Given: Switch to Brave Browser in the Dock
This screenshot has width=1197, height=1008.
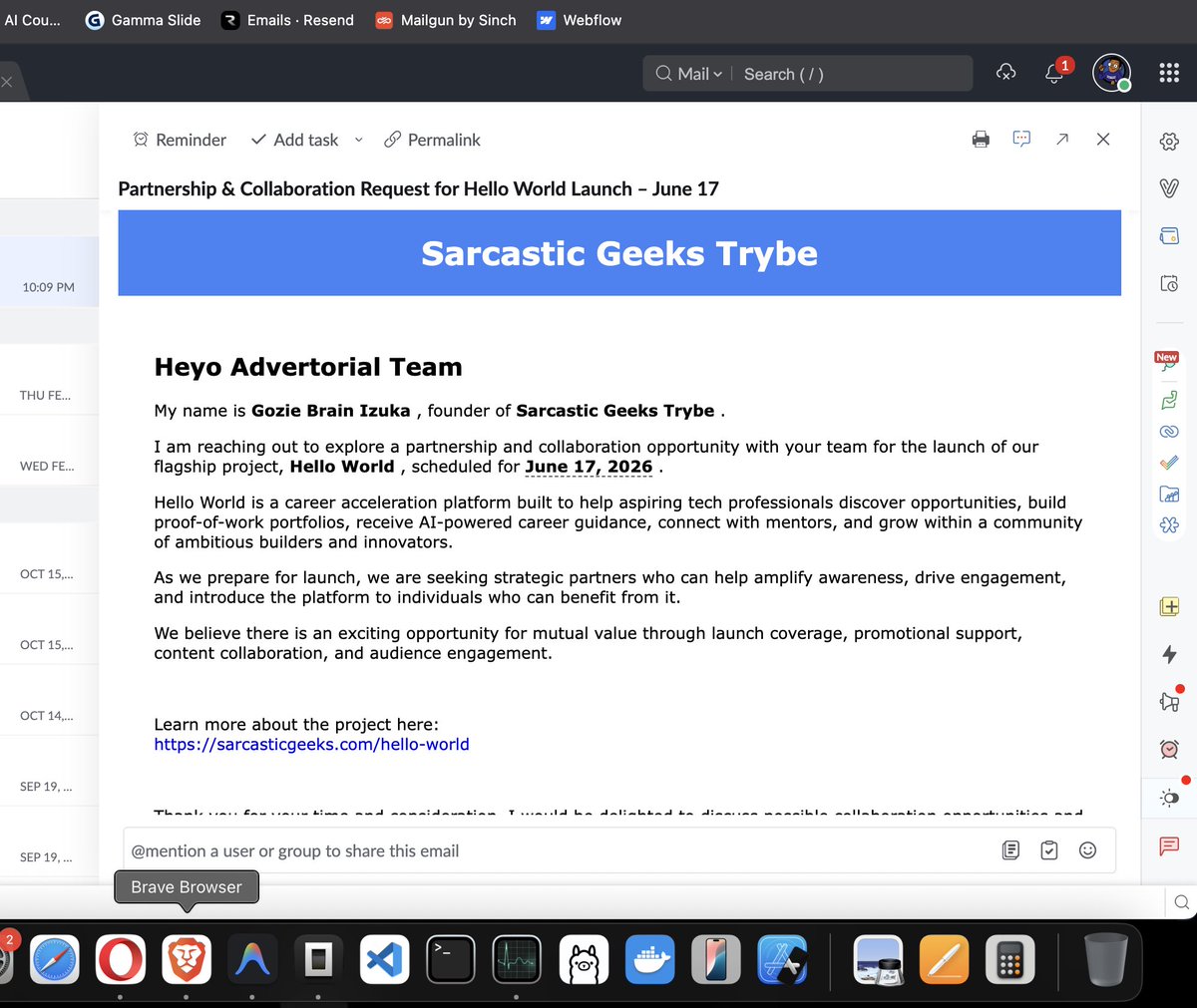Looking at the screenshot, I should point(187,960).
